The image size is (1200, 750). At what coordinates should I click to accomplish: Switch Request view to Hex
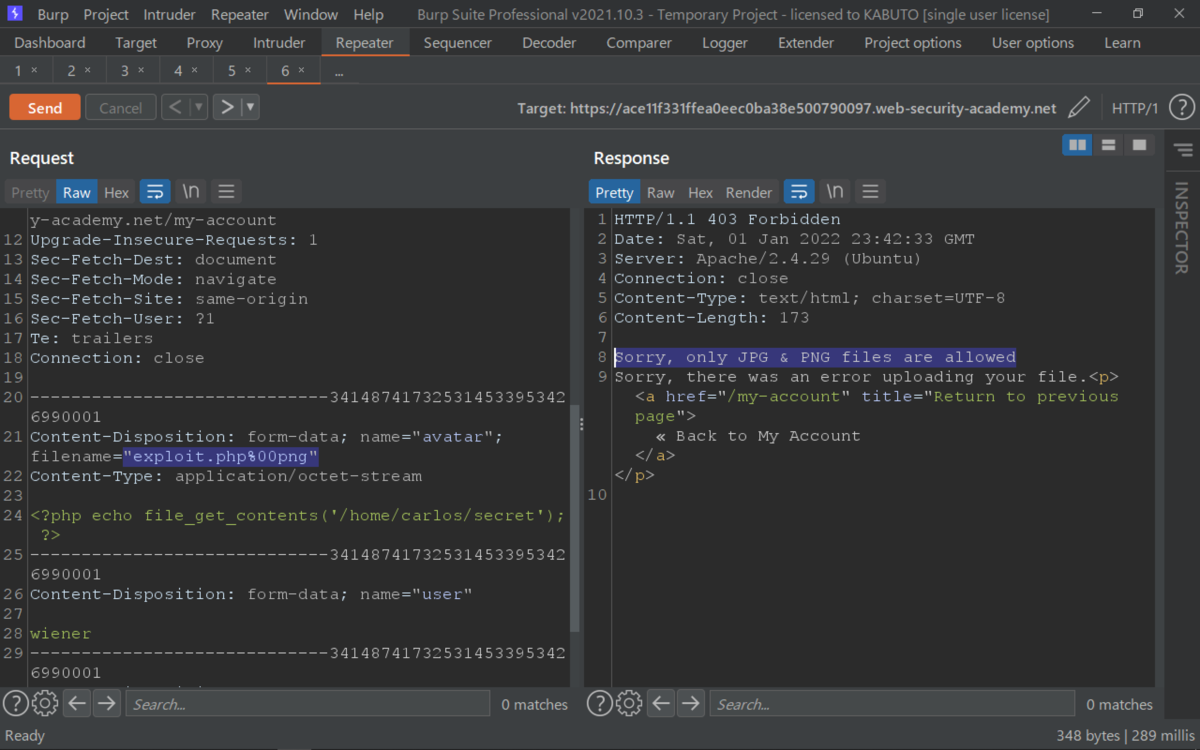pos(117,192)
